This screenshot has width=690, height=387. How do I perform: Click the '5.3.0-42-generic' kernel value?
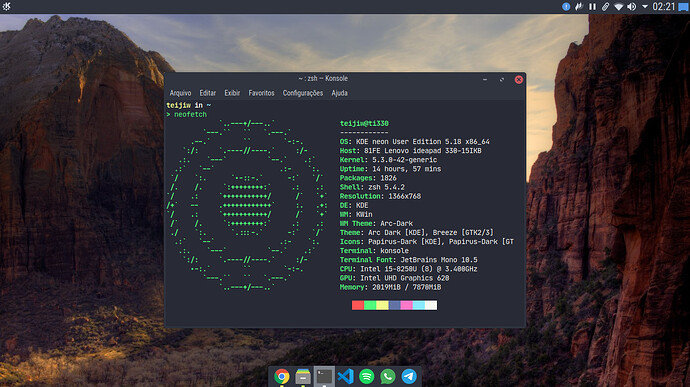(x=404, y=160)
